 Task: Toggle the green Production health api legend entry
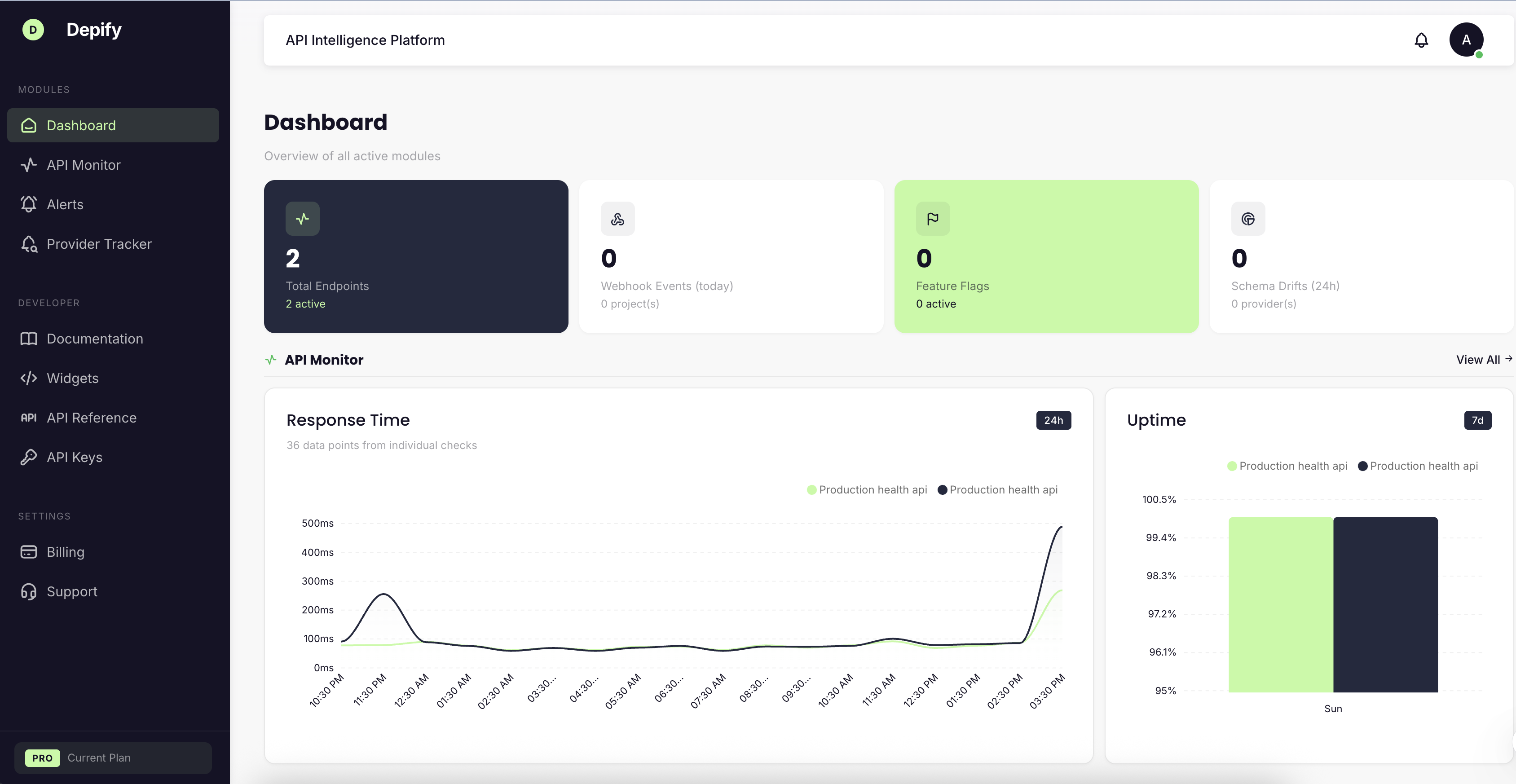click(x=866, y=489)
